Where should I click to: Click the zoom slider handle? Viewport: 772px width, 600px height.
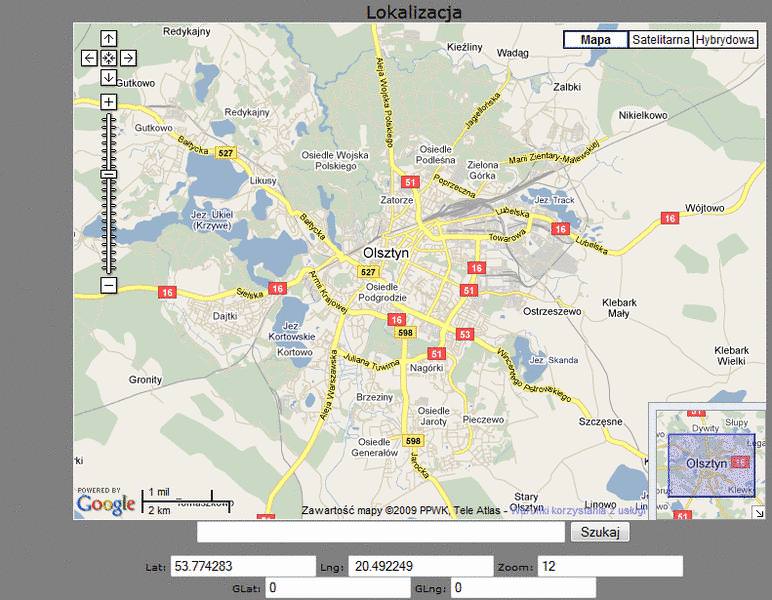109,175
